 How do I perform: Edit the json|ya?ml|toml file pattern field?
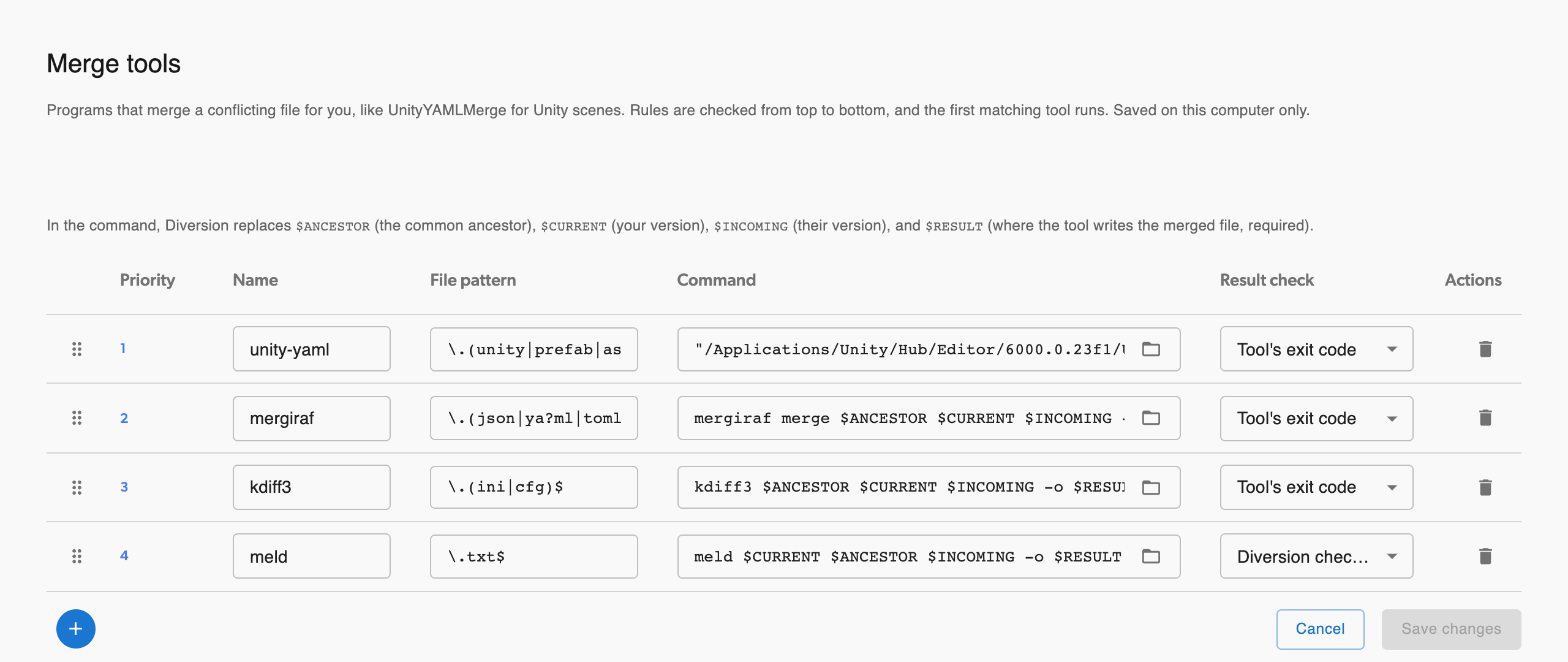click(x=533, y=418)
